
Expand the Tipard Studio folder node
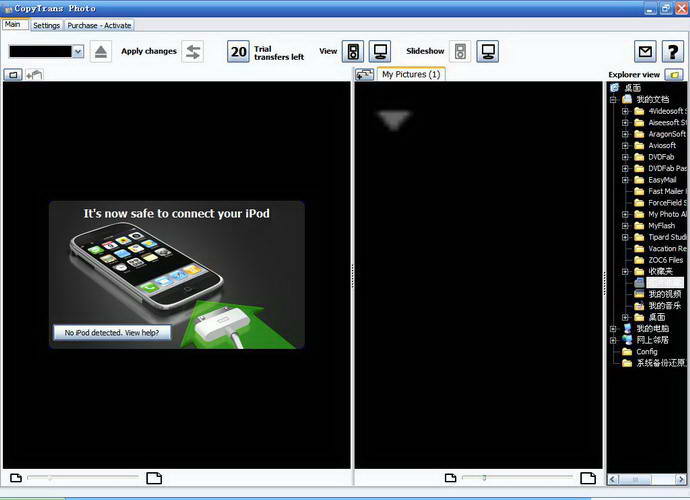[x=625, y=237]
